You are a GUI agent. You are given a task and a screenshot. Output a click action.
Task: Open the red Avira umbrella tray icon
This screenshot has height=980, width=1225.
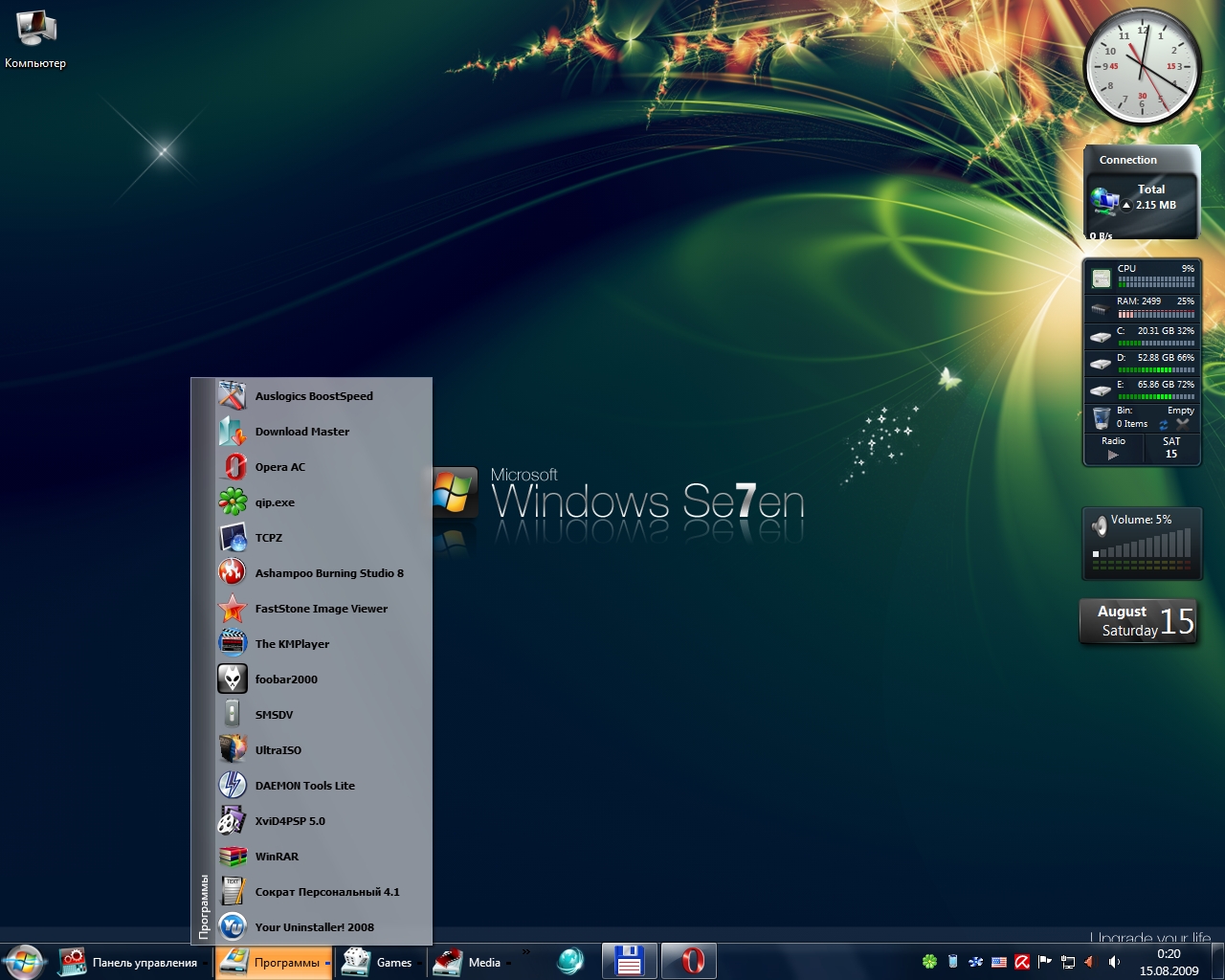pos(1022,962)
